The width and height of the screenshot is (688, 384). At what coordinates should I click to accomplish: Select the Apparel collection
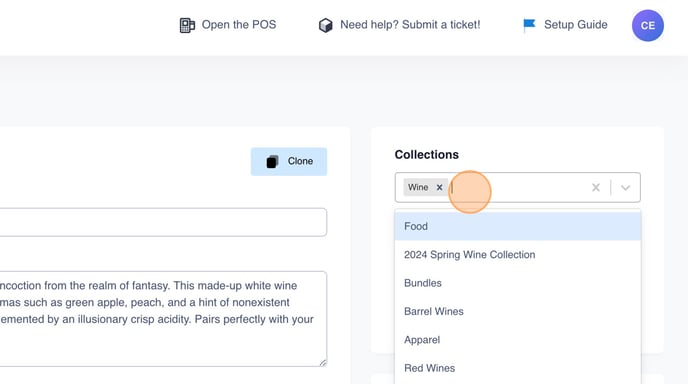tap(518, 340)
